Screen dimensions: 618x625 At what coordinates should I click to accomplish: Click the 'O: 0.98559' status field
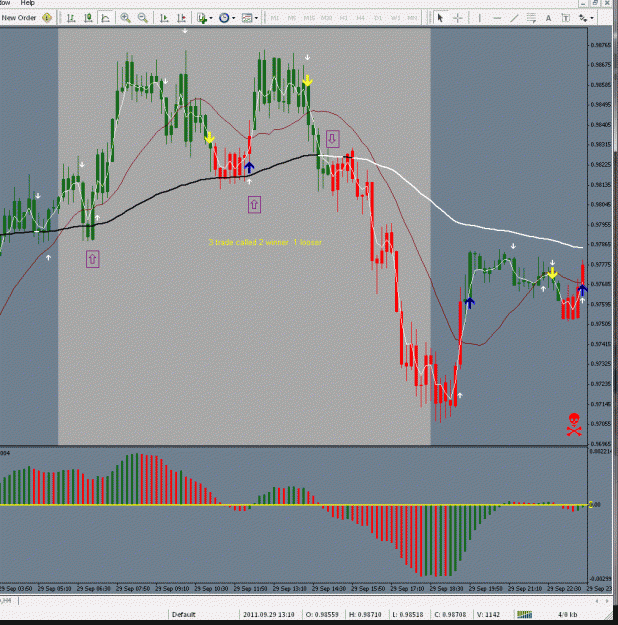(x=321, y=614)
